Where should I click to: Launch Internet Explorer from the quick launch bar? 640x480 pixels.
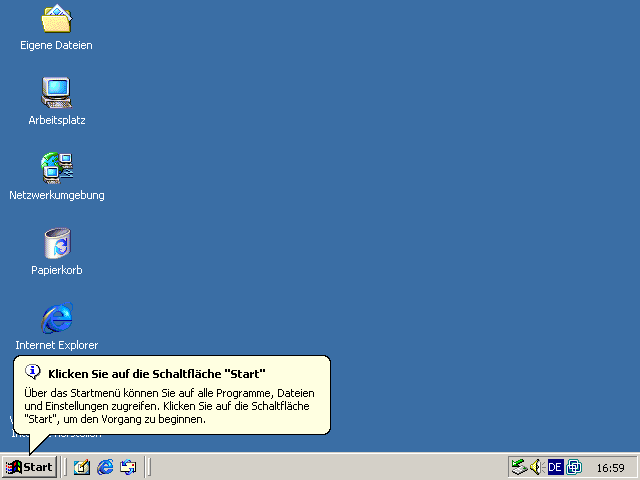105,467
